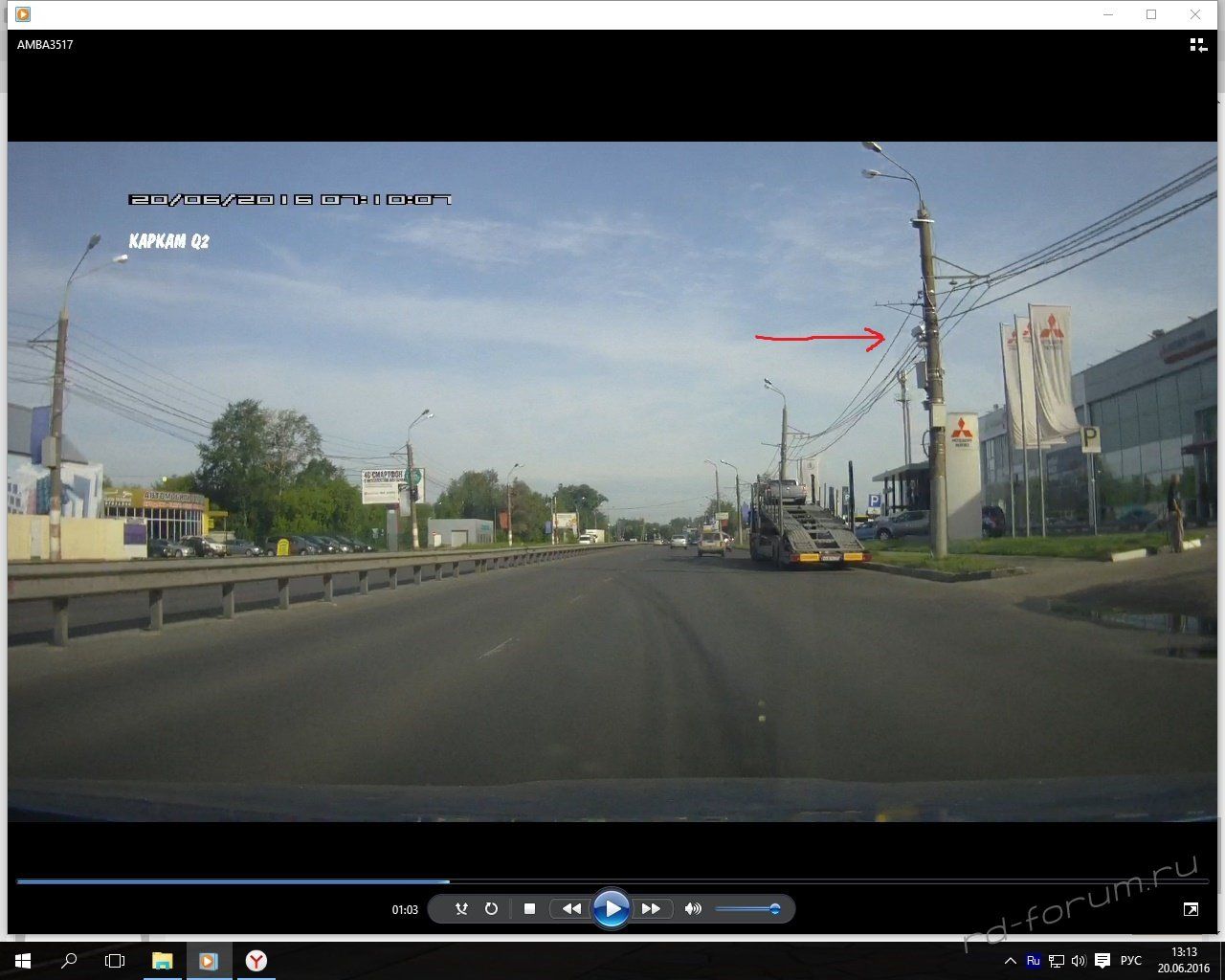Open Task View
Screen dimensions: 1225x980
(x=115, y=961)
